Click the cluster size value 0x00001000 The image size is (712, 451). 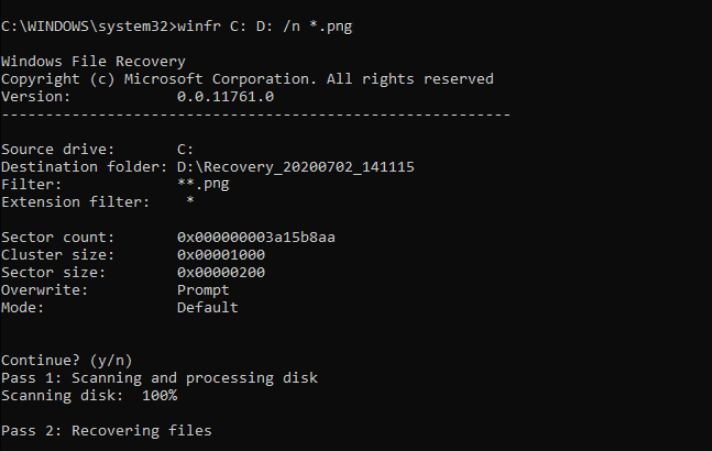pos(221,255)
